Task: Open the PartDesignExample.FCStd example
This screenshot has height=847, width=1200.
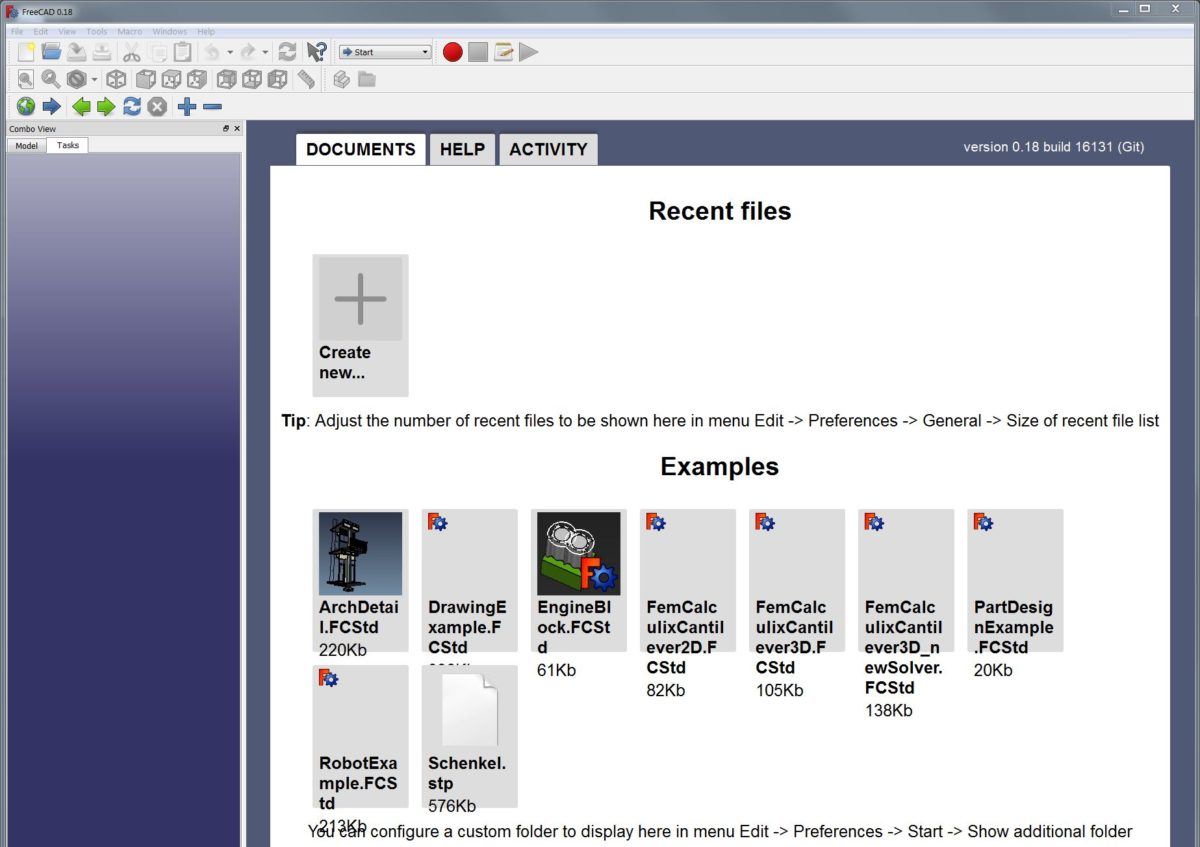Action: point(1015,581)
